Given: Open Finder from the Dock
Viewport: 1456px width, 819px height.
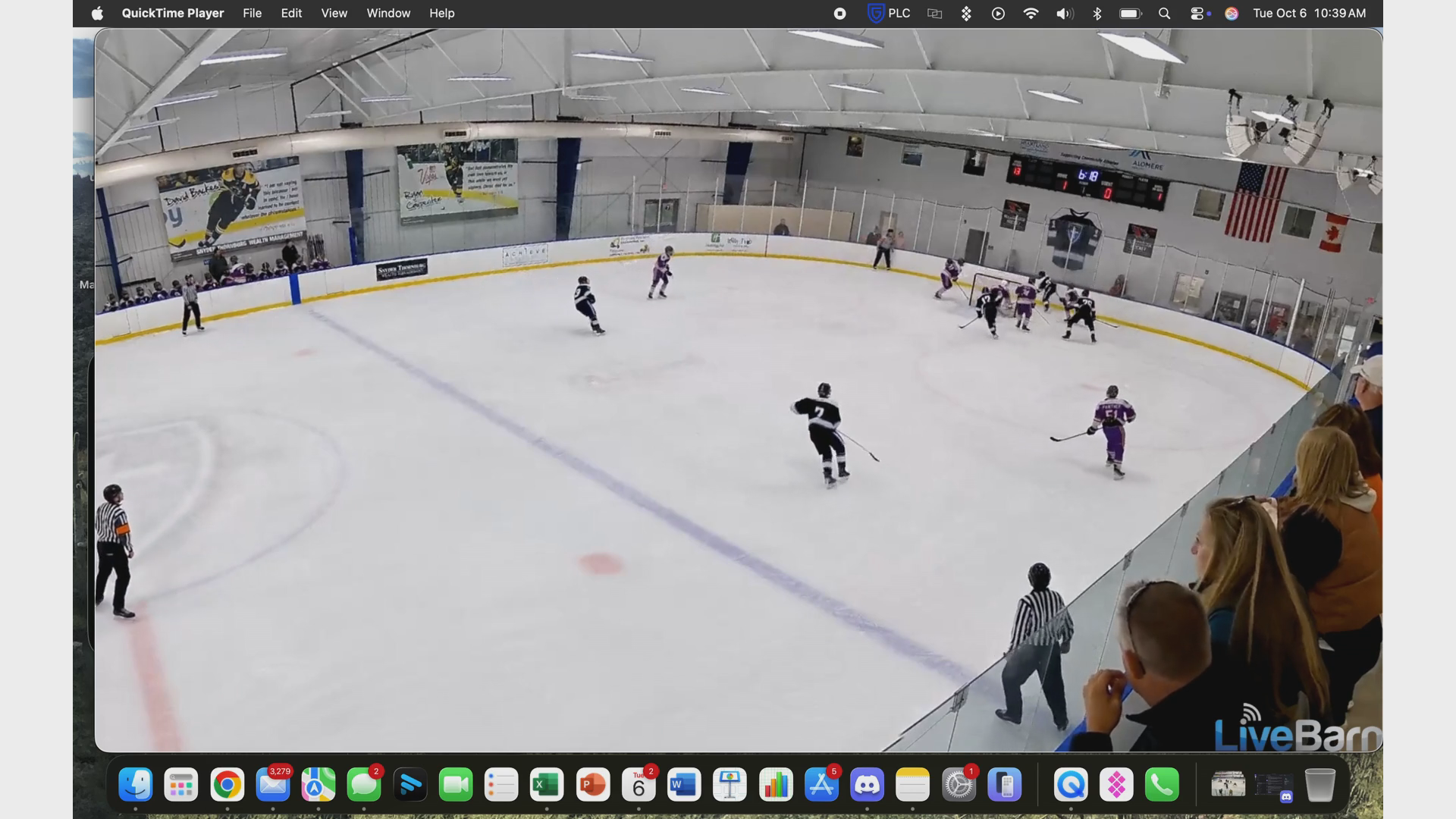Looking at the screenshot, I should pyautogui.click(x=136, y=785).
